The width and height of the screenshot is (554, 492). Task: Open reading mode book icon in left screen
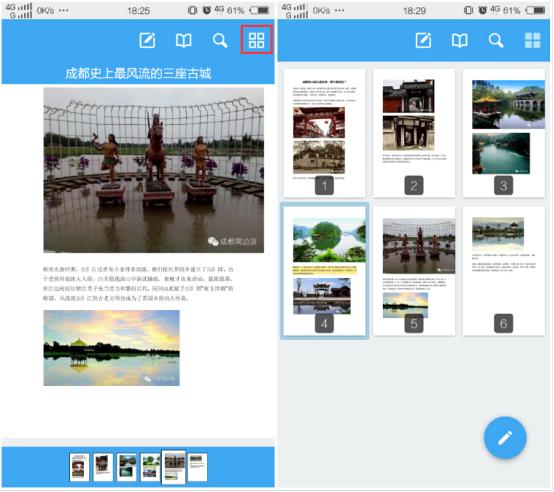coord(184,40)
